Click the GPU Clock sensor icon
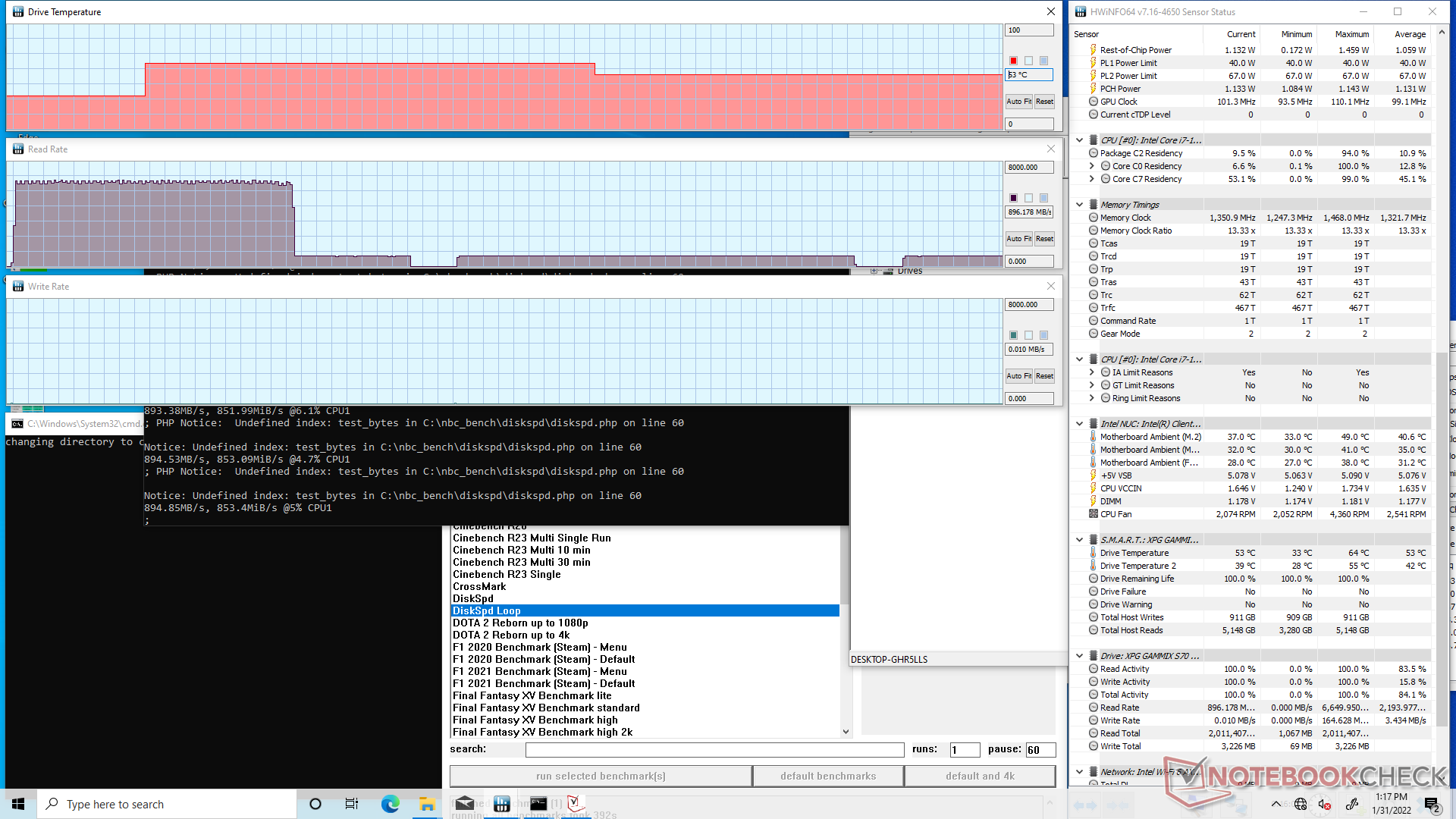Screen dimensions: 1456x819 tap(1093, 102)
